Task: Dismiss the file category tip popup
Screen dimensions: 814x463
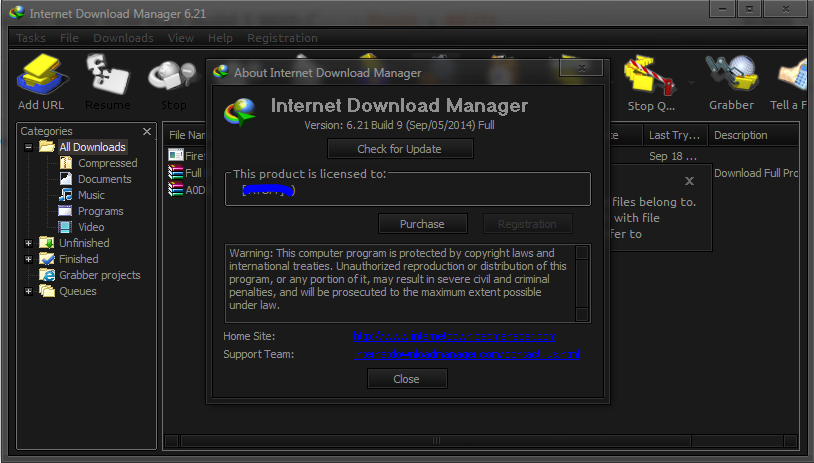Action: click(689, 181)
